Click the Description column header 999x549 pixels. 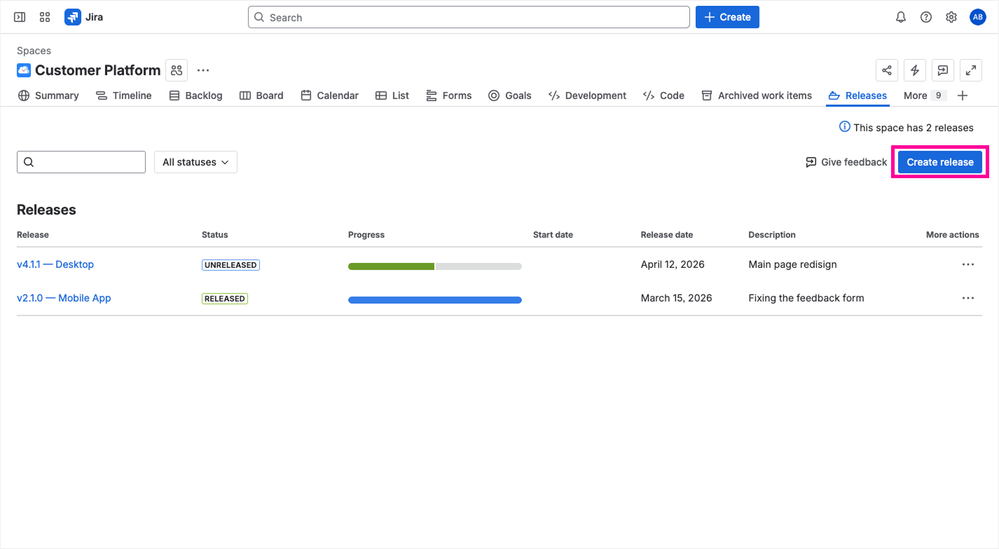tap(772, 234)
